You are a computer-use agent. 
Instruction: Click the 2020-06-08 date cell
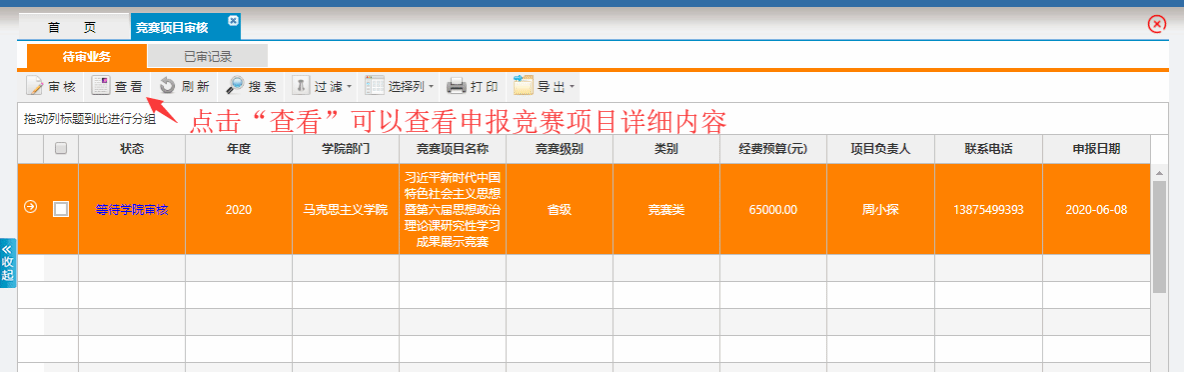click(x=1096, y=209)
